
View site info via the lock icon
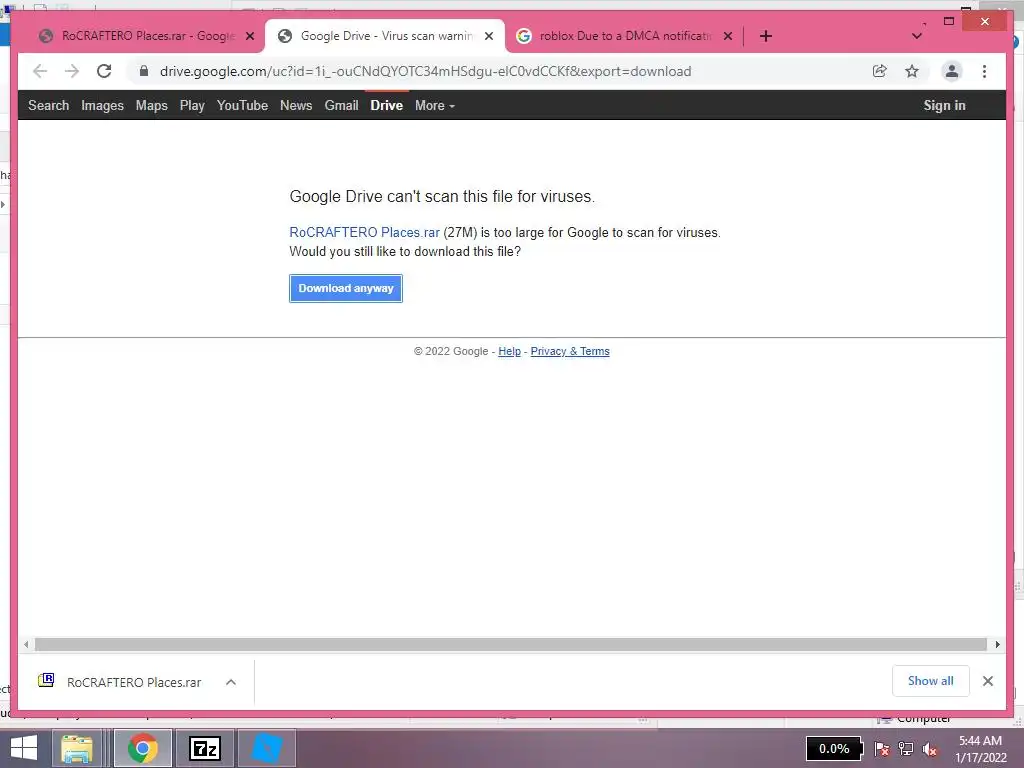tap(144, 71)
